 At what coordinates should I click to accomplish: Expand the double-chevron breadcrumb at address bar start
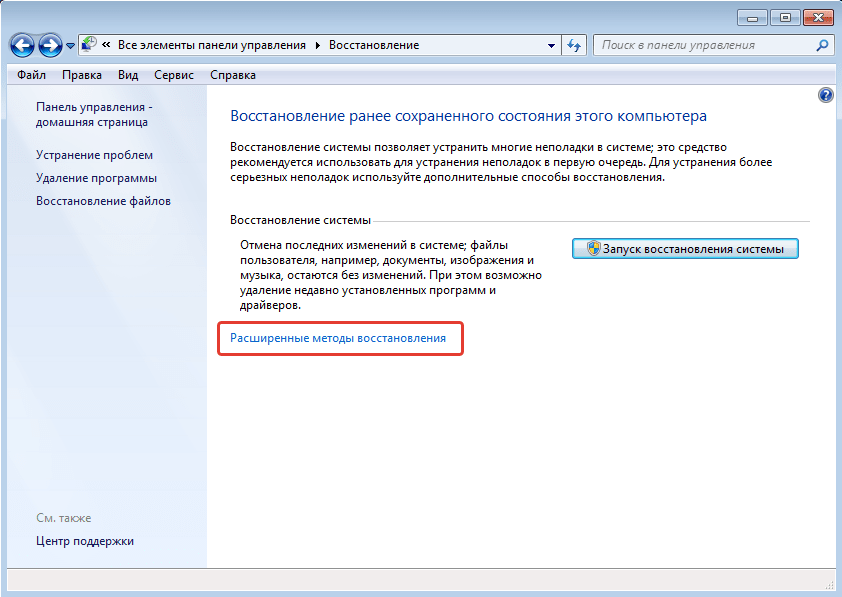(x=106, y=46)
